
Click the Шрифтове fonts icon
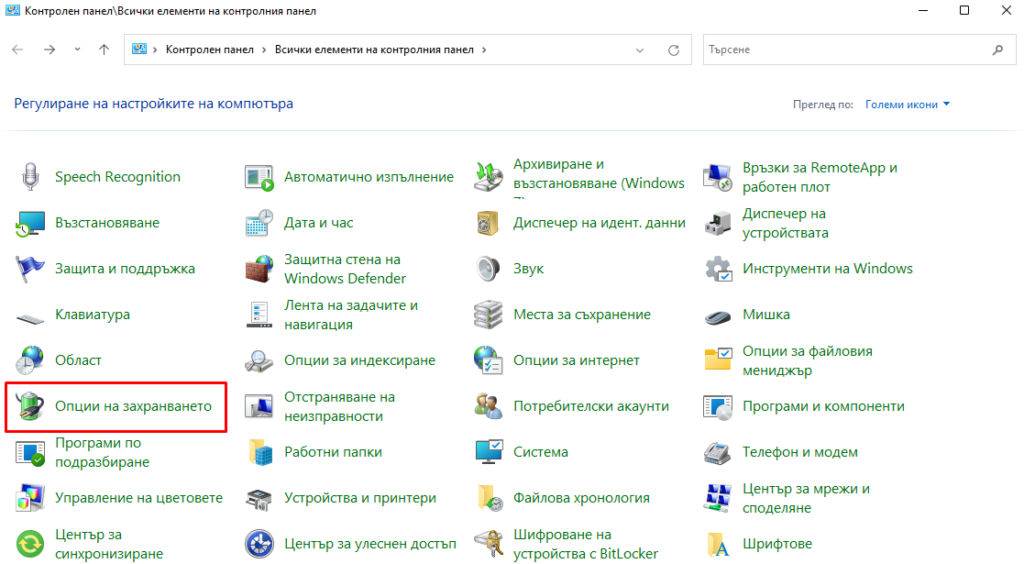click(718, 545)
